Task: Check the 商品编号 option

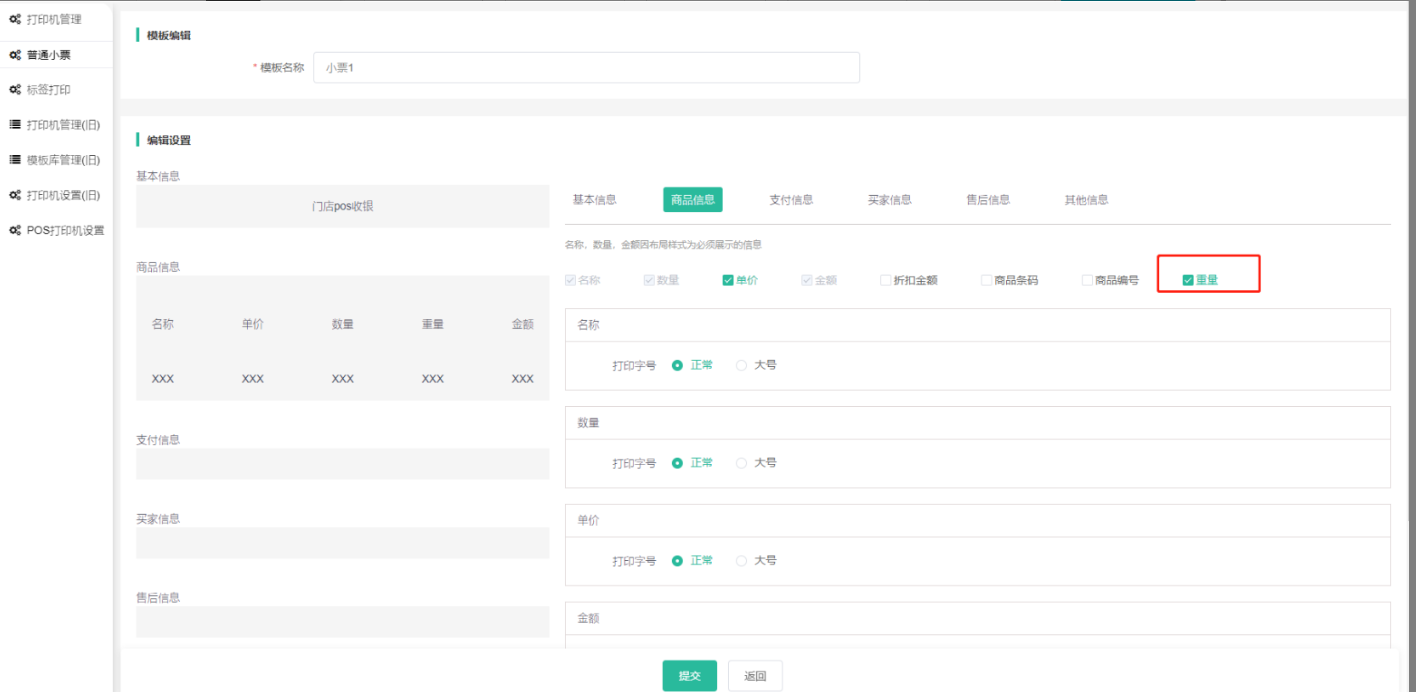Action: point(1087,280)
